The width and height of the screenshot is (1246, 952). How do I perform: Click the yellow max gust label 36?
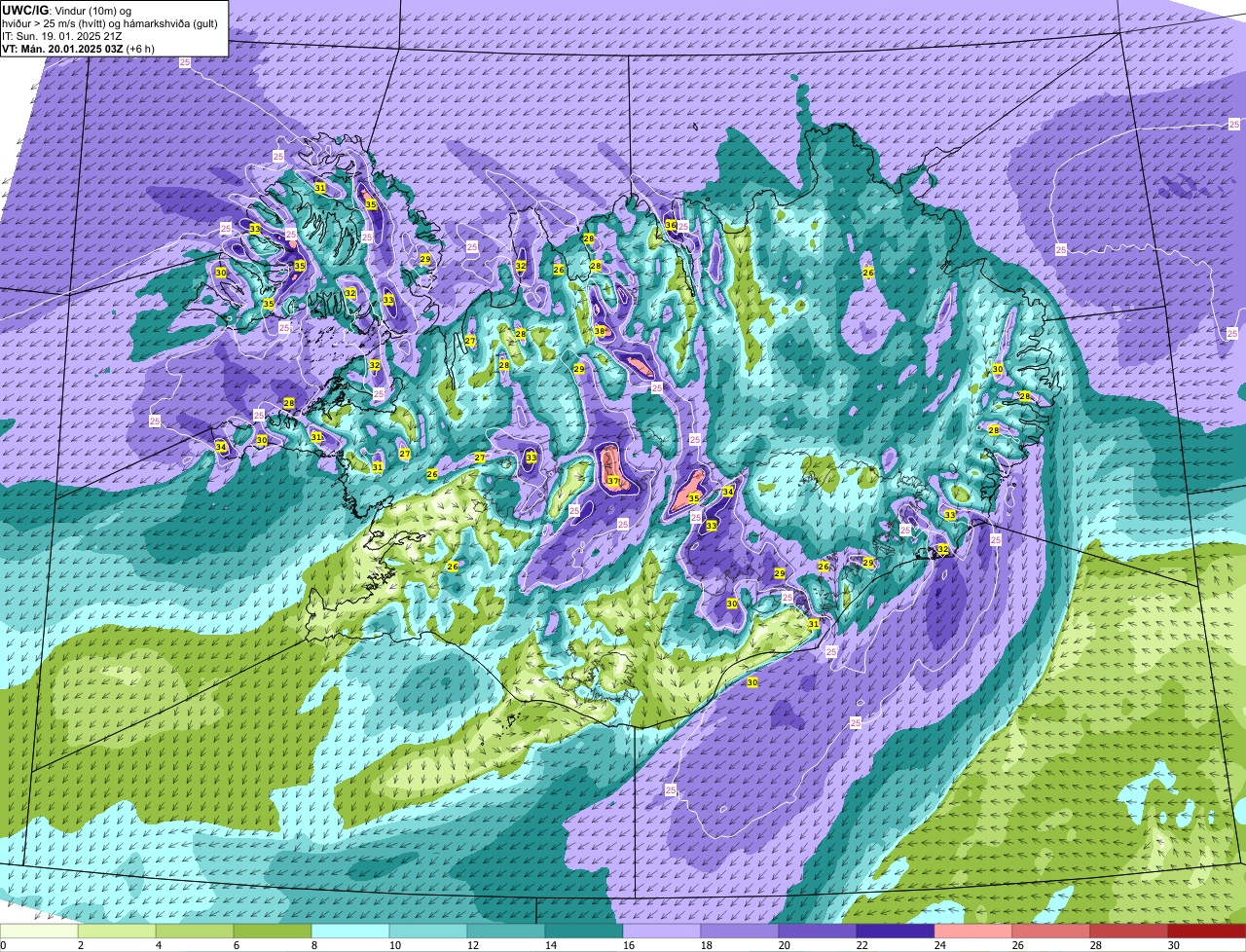671,225
